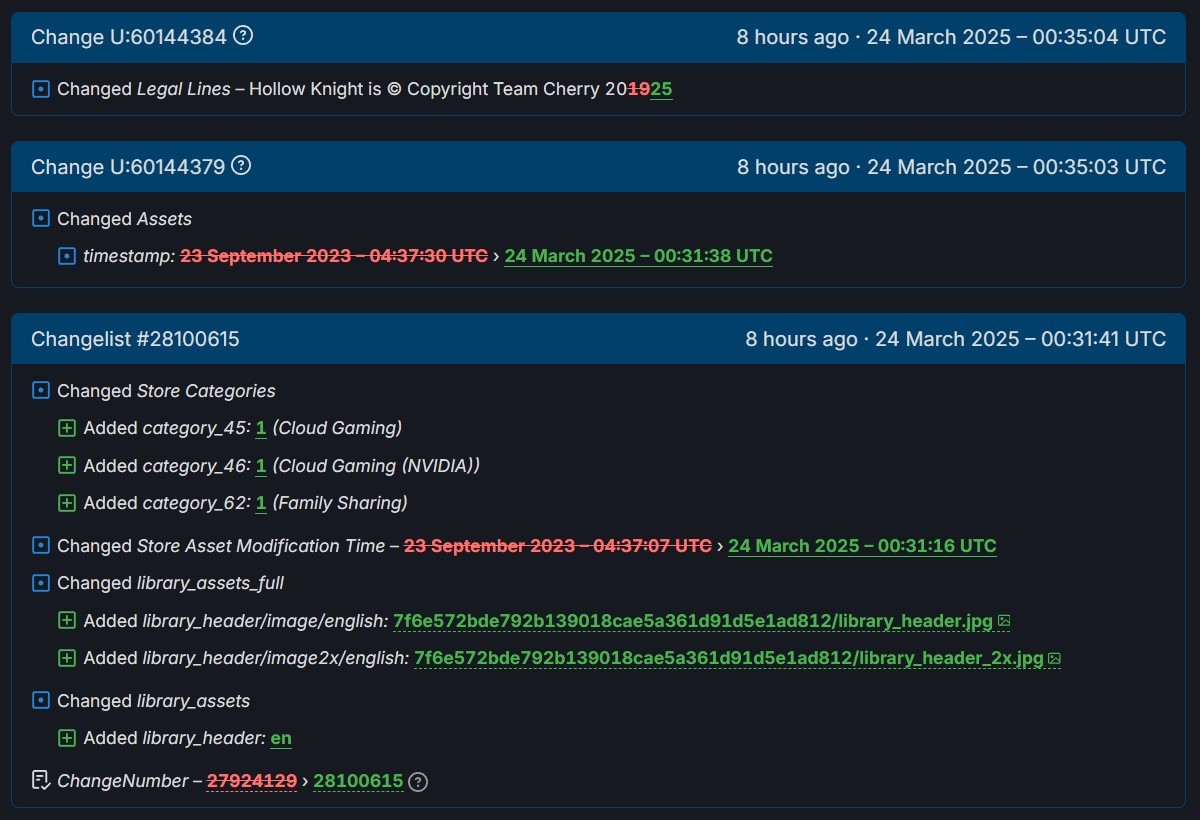Click changed icon beside Store Categories
The height and width of the screenshot is (820, 1200).
coord(41,391)
